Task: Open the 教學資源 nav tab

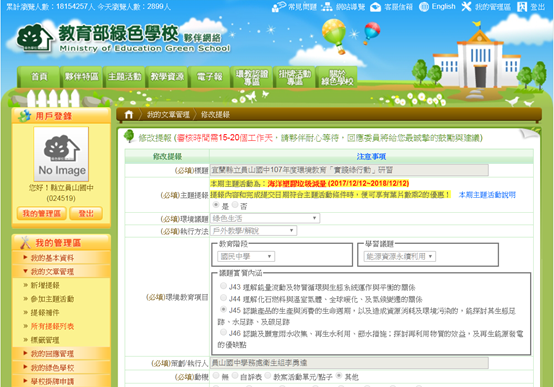Action: 167,77
